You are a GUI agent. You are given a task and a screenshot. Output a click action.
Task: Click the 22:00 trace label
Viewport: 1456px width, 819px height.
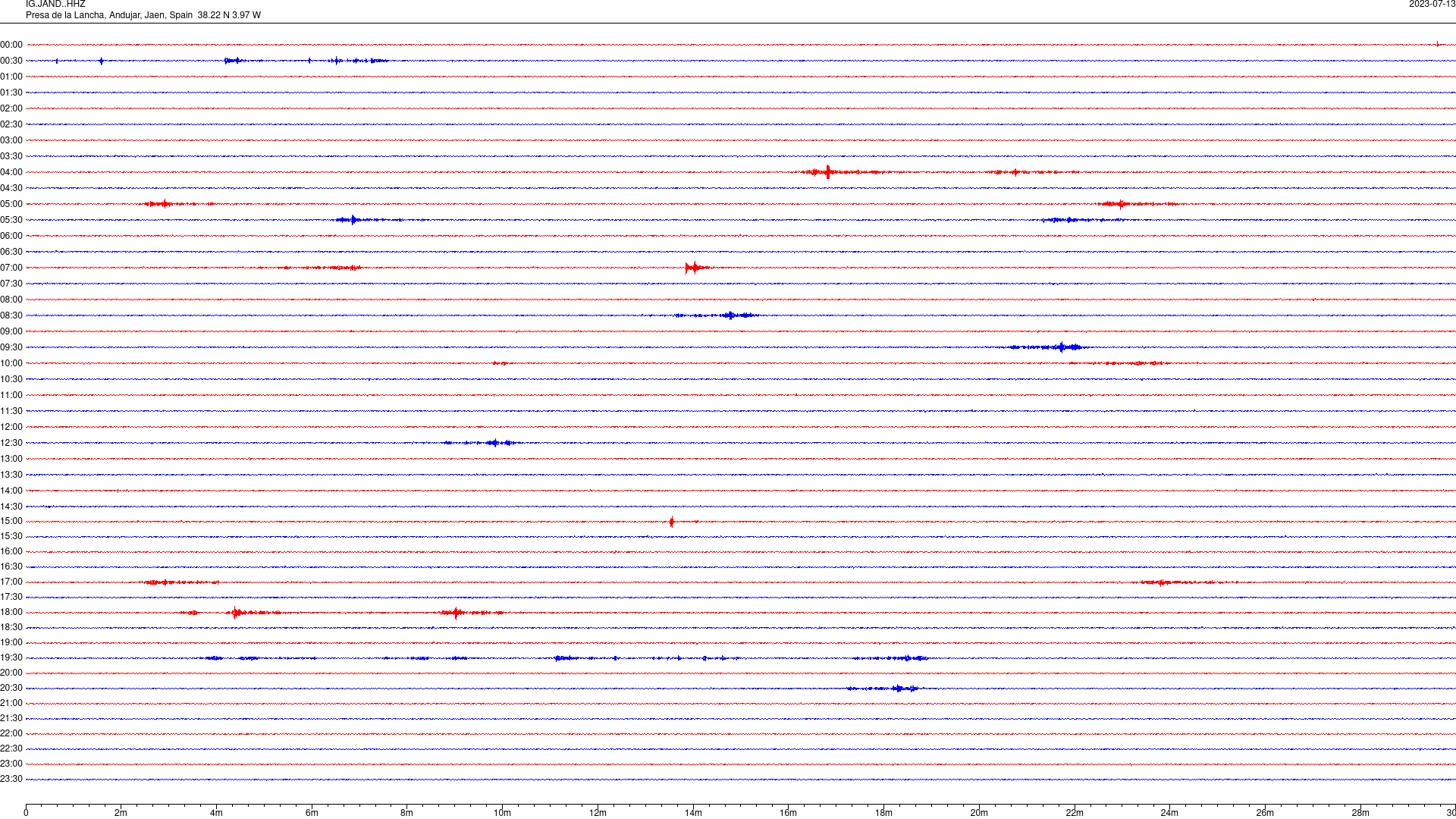[11, 733]
